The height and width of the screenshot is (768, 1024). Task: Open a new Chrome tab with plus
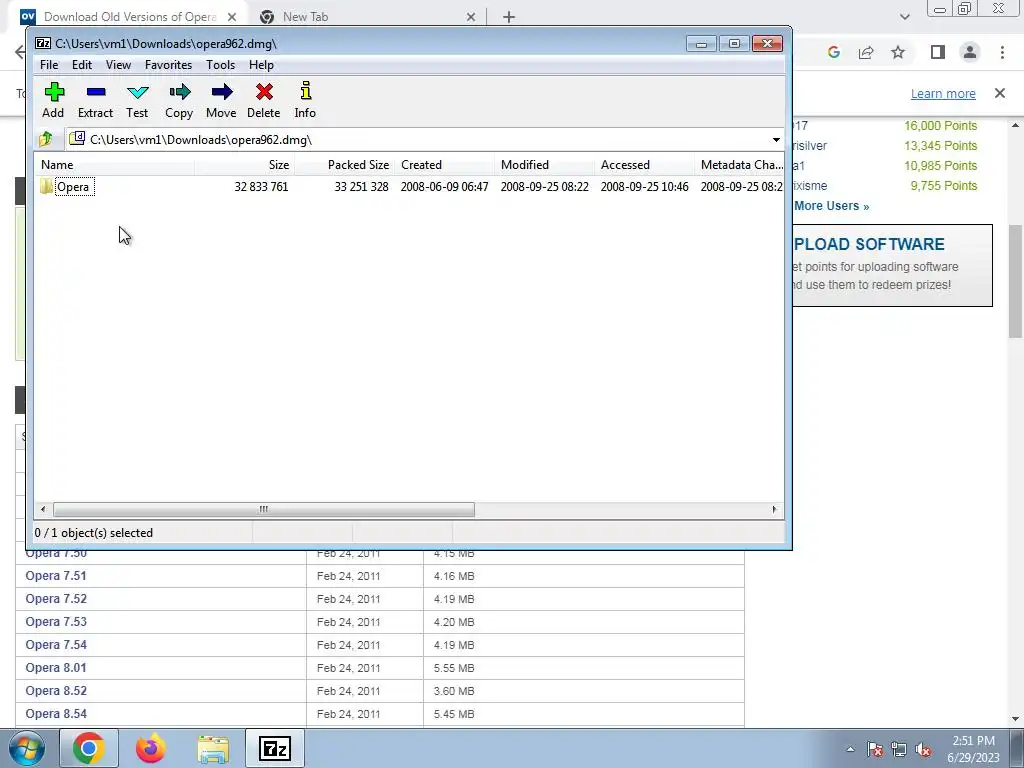click(509, 17)
